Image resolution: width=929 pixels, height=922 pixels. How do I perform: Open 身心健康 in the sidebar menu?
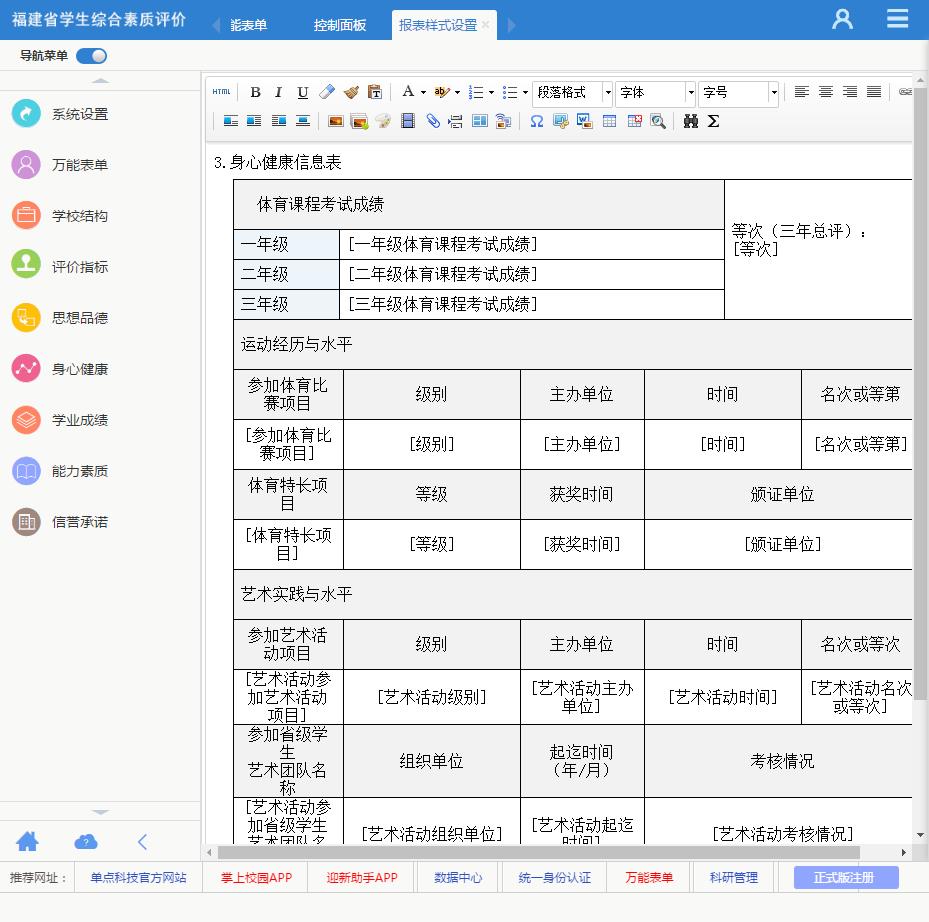click(x=80, y=369)
